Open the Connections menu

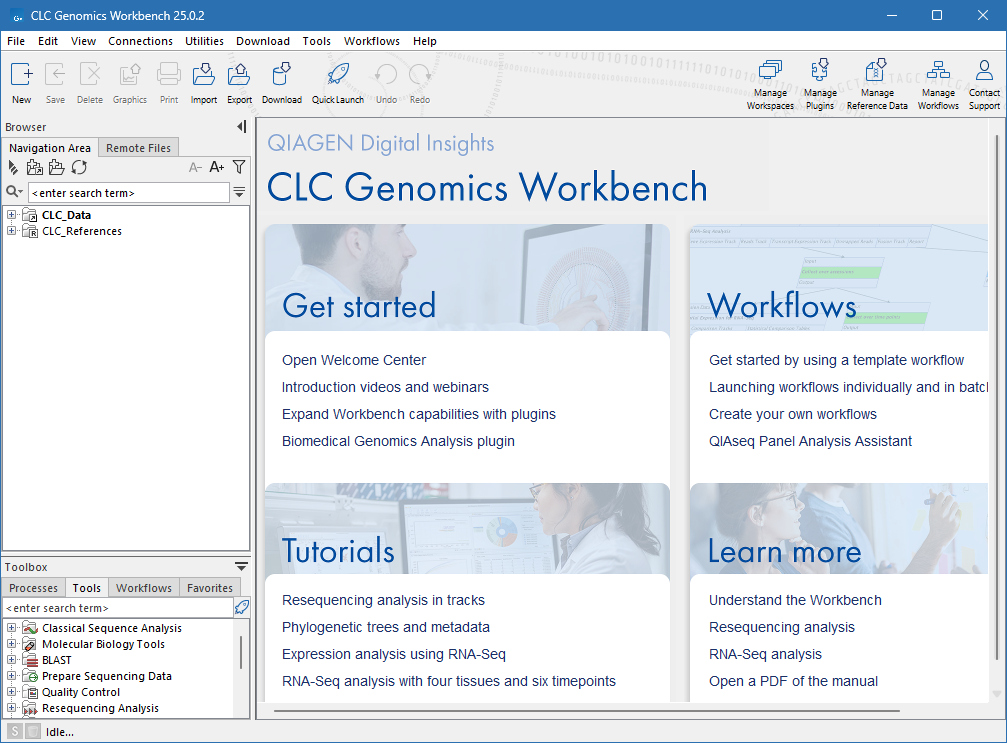point(140,41)
